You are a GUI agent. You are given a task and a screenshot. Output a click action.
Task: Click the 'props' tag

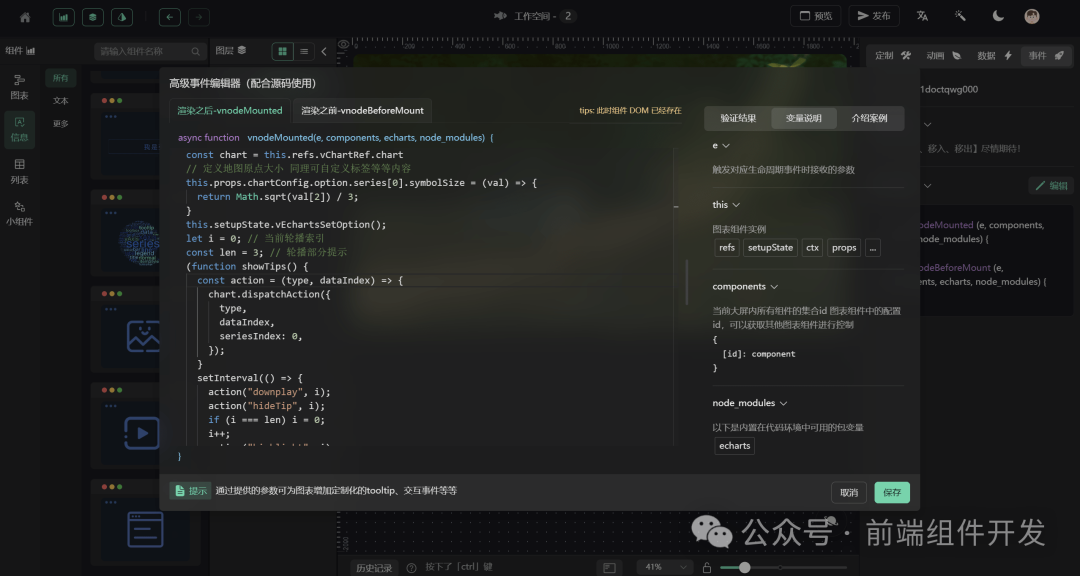844,248
